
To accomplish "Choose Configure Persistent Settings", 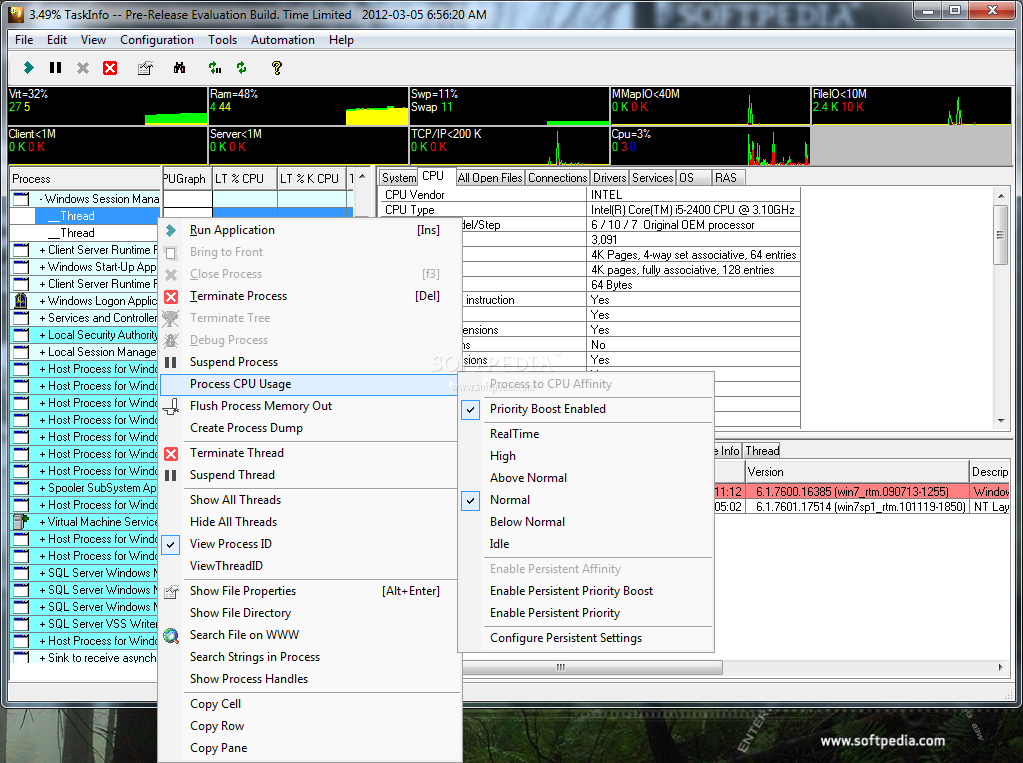I will (x=566, y=638).
